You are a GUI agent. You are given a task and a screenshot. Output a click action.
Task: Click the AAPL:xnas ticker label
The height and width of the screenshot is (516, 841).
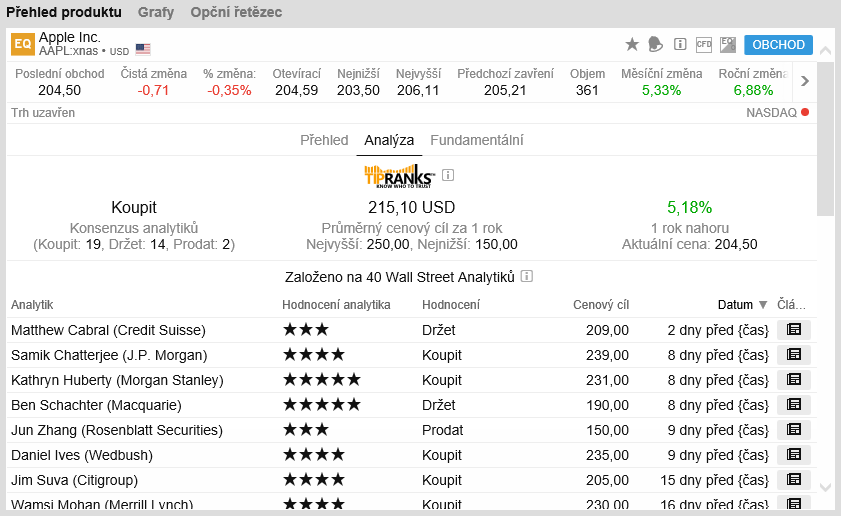click(x=68, y=51)
